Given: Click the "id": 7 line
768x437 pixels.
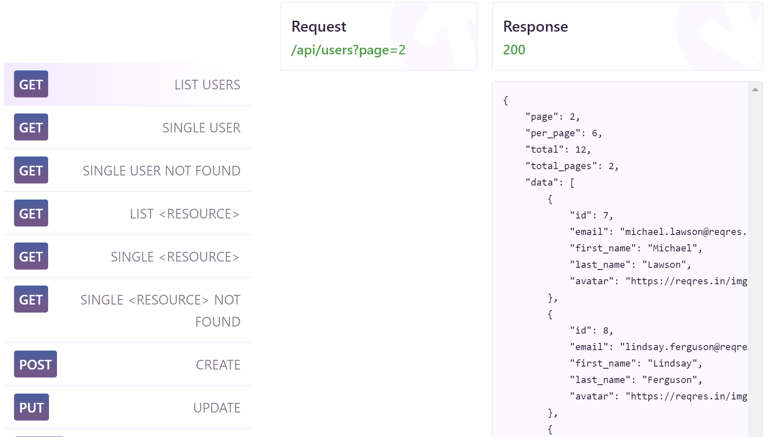Looking at the screenshot, I should pos(591,215).
